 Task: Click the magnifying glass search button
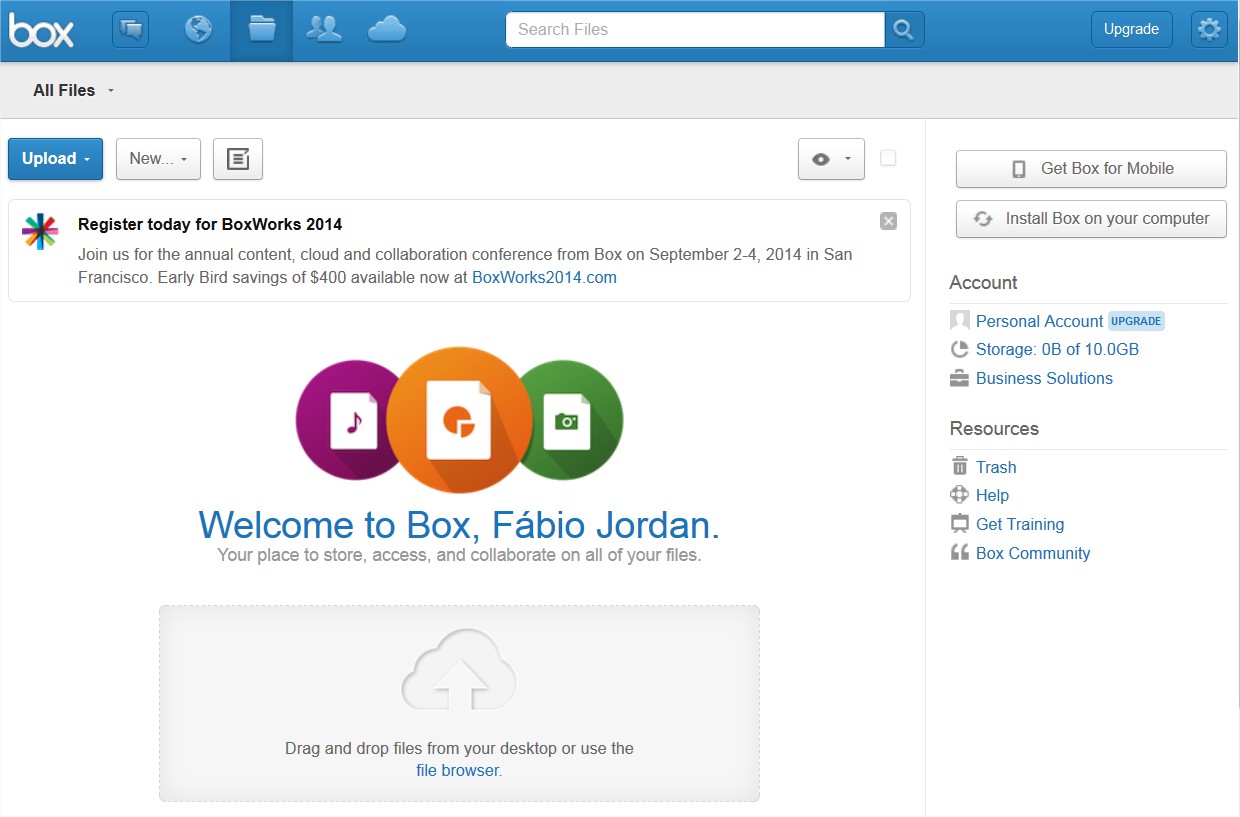[x=904, y=29]
